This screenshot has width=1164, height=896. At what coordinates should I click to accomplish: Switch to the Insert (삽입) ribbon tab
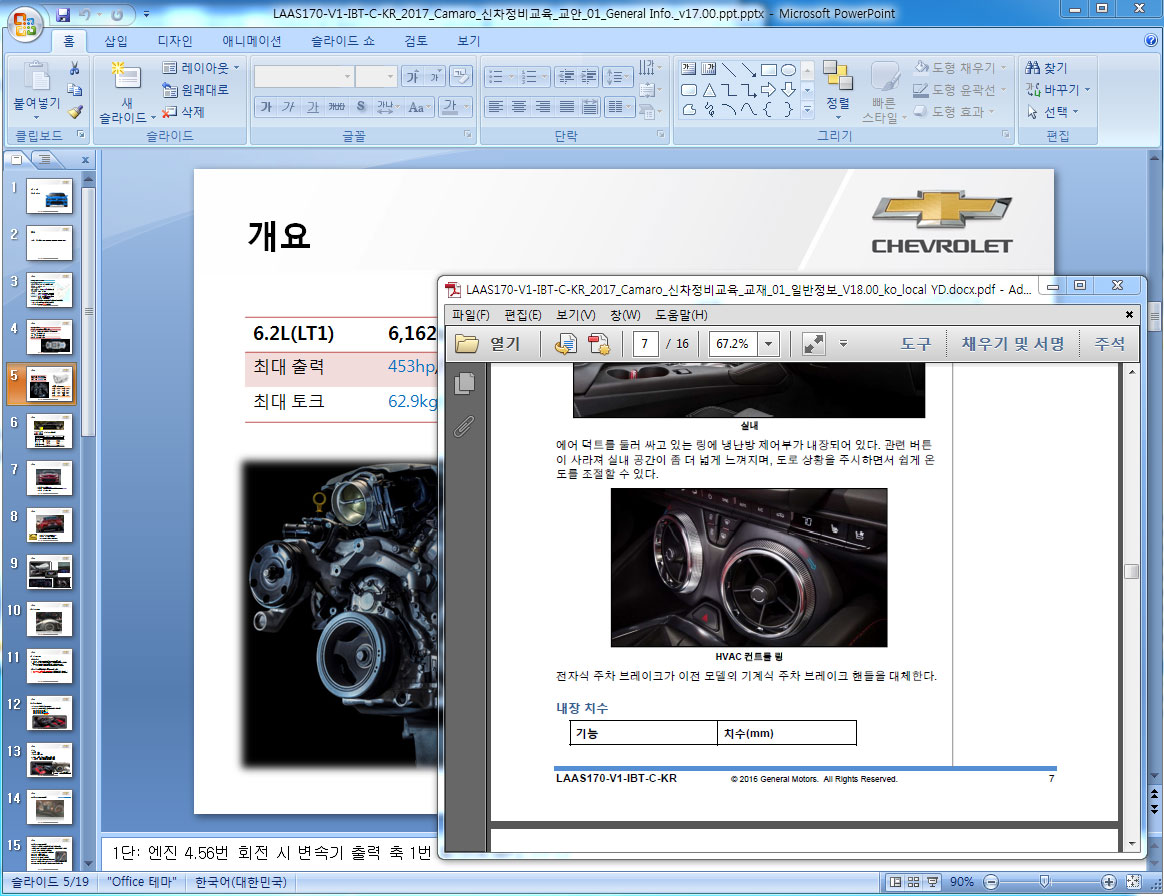pyautogui.click(x=116, y=41)
